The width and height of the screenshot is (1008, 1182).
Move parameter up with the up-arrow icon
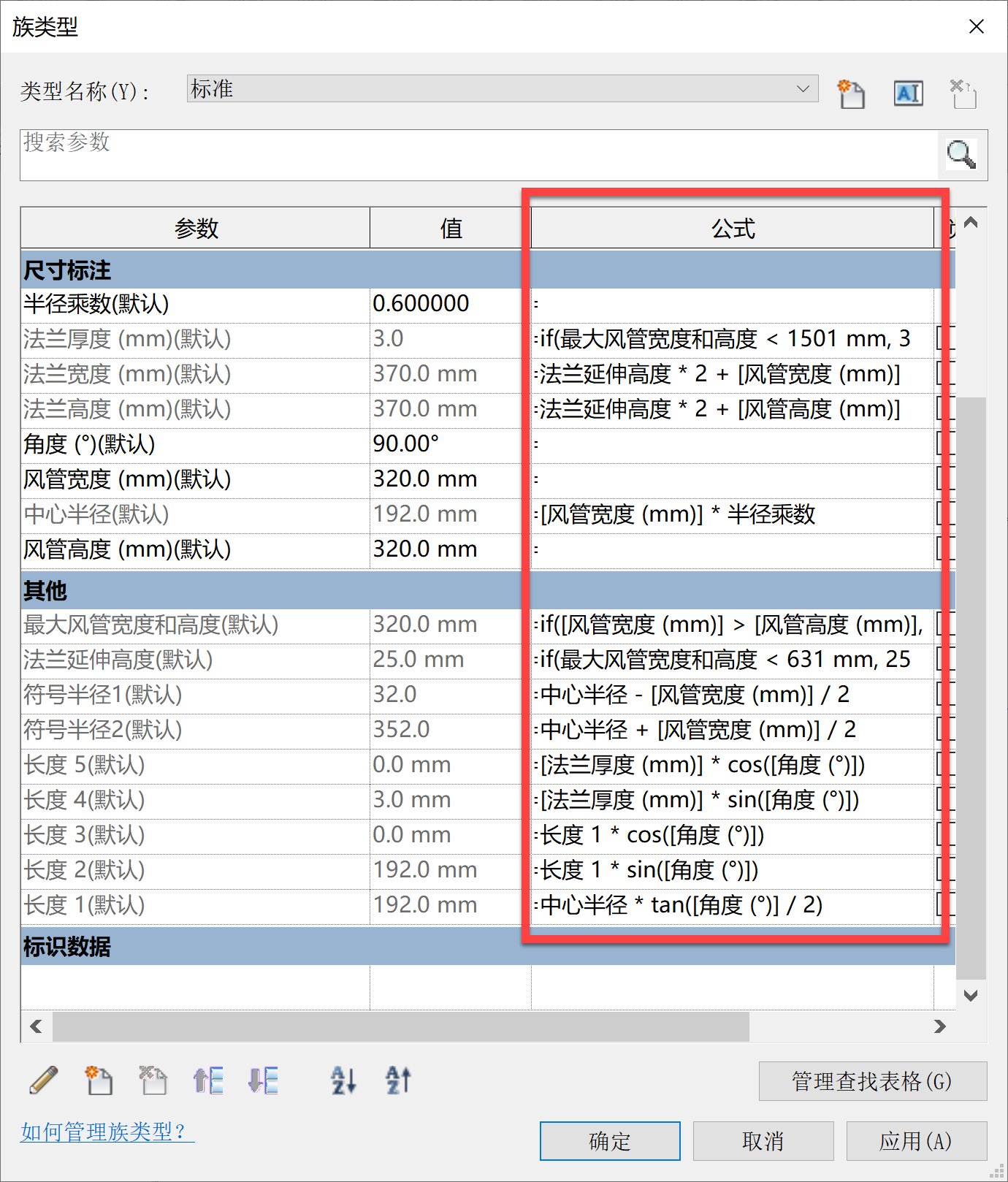coord(208,1080)
